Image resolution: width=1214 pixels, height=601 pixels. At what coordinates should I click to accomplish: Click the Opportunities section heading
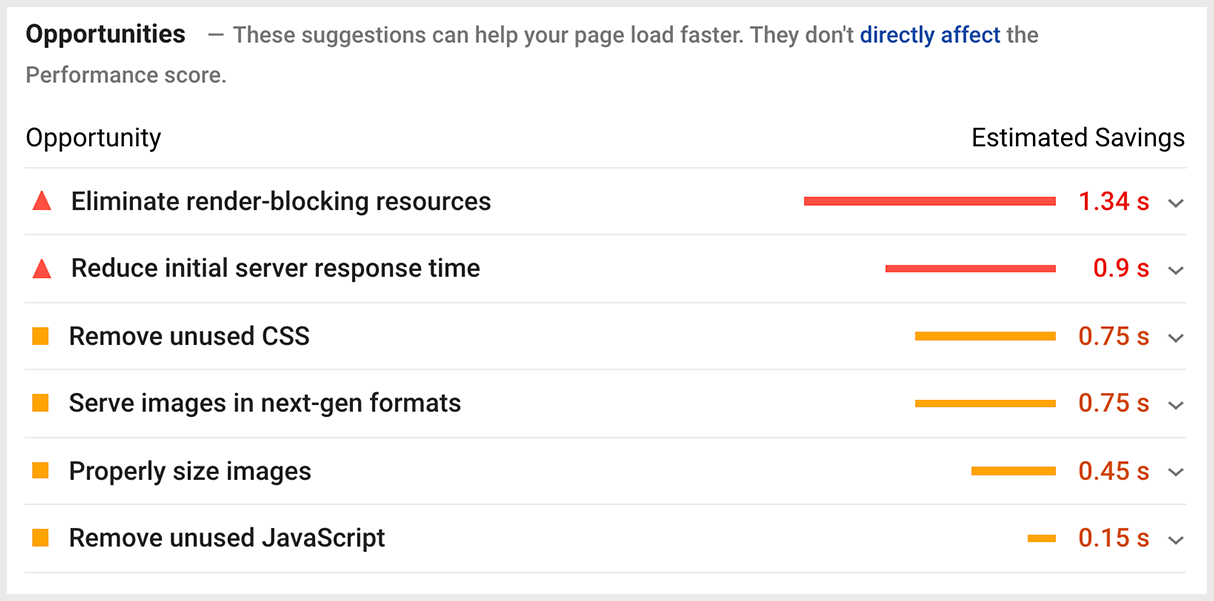point(104,33)
